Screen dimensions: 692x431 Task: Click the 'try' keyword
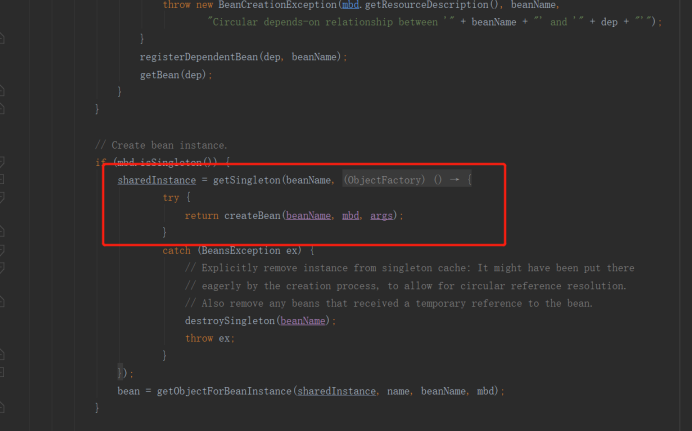tap(171, 198)
